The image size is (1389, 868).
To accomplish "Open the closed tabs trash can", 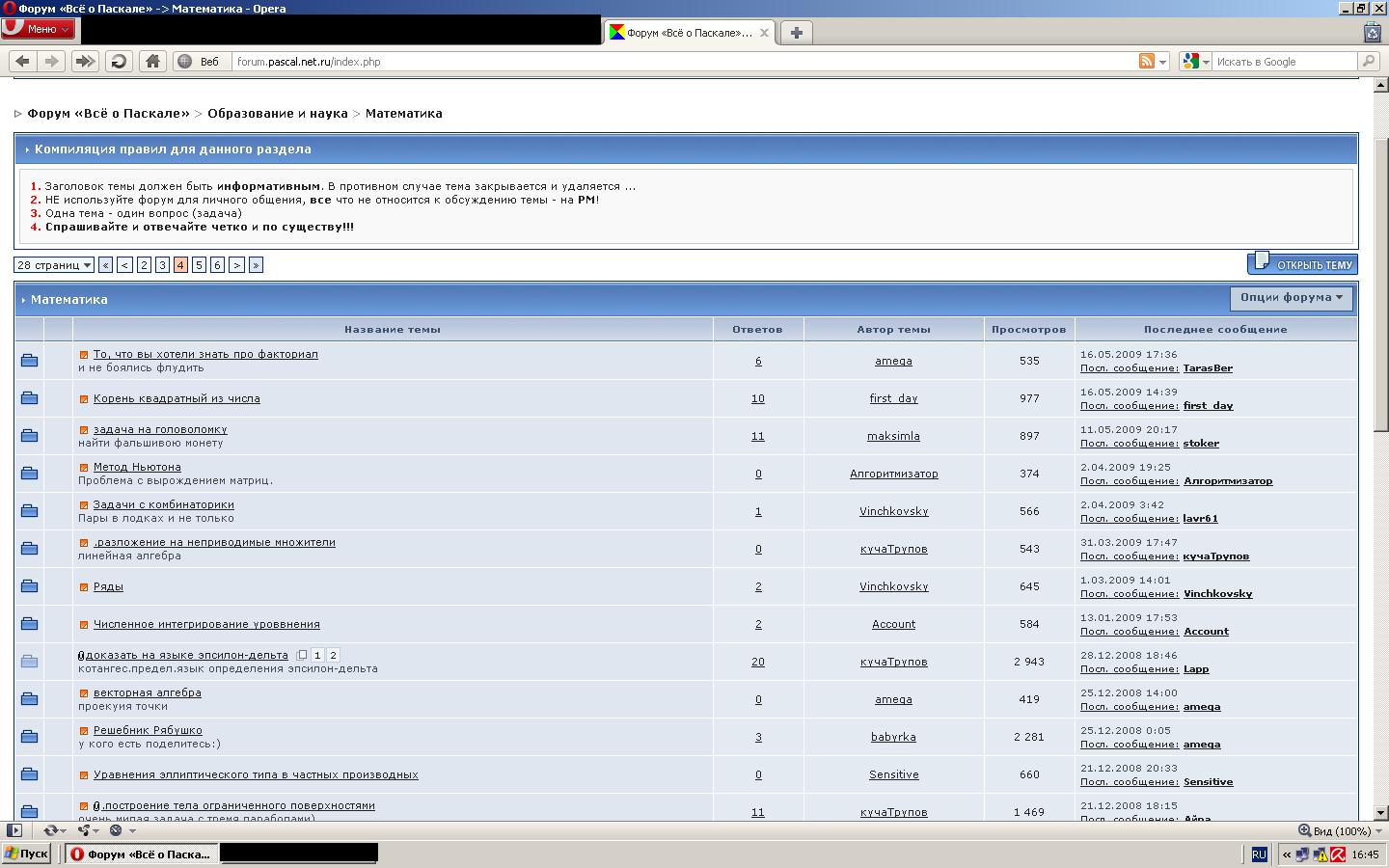I will coord(1372,33).
